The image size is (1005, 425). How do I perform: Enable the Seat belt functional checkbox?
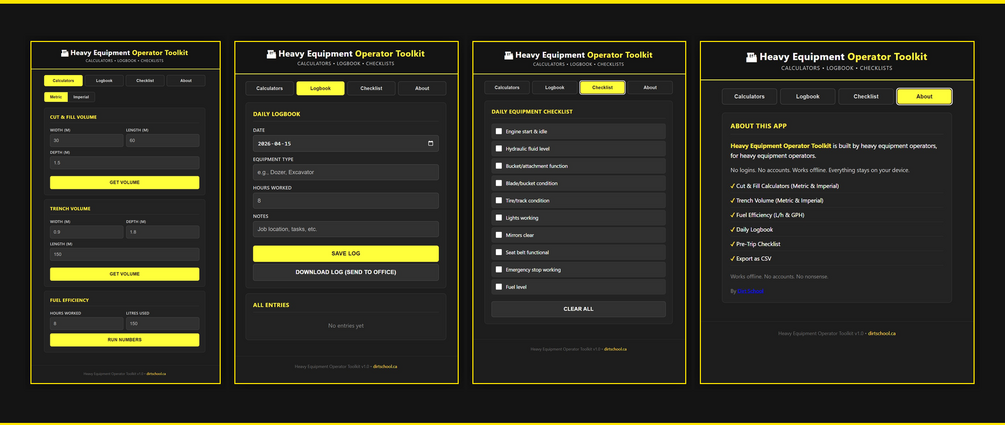(x=499, y=253)
